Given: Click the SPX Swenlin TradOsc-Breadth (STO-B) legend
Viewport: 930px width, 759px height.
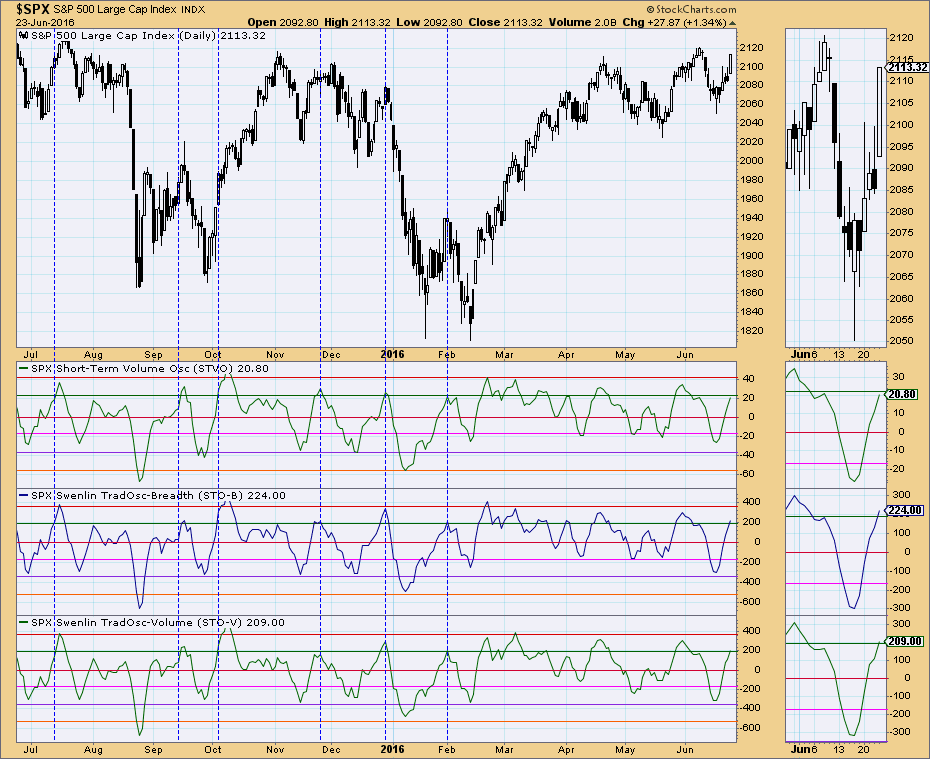Looking at the screenshot, I should pyautogui.click(x=152, y=496).
